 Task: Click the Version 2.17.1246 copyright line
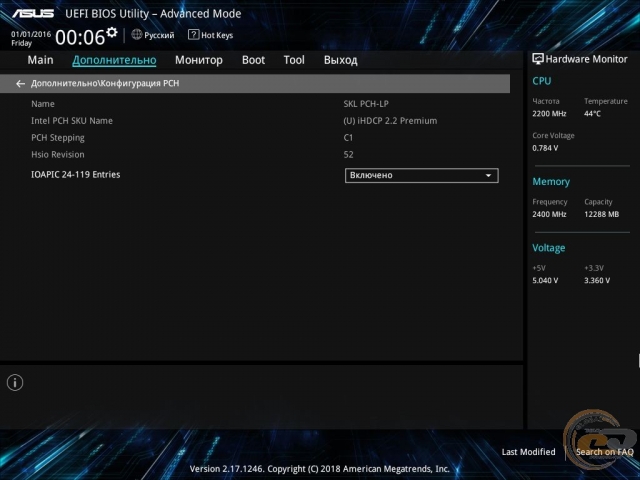pos(320,469)
